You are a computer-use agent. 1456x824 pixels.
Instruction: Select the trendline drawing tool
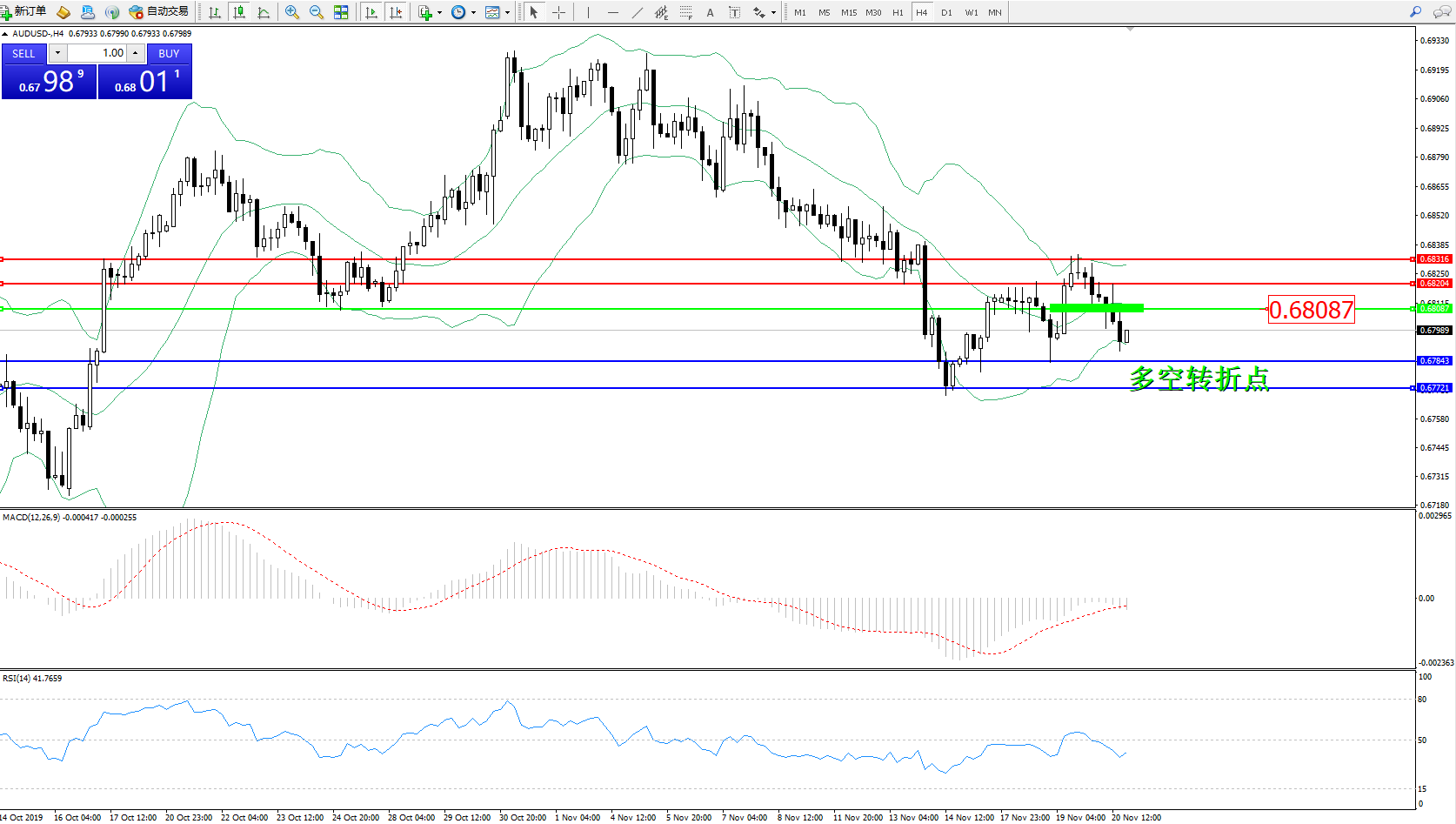tap(638, 12)
